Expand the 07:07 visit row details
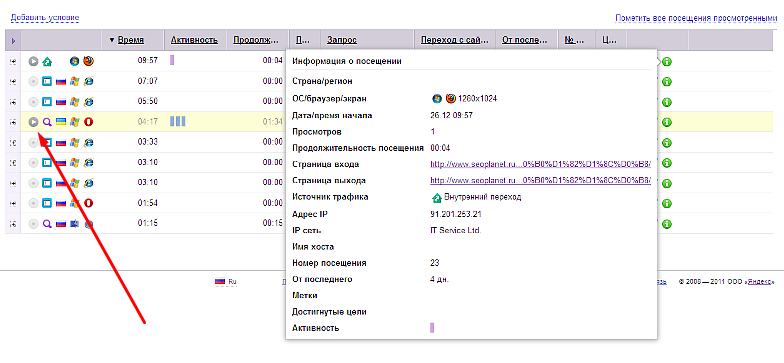Viewport: 784px width, 363px height. pyautogui.click(x=13, y=82)
